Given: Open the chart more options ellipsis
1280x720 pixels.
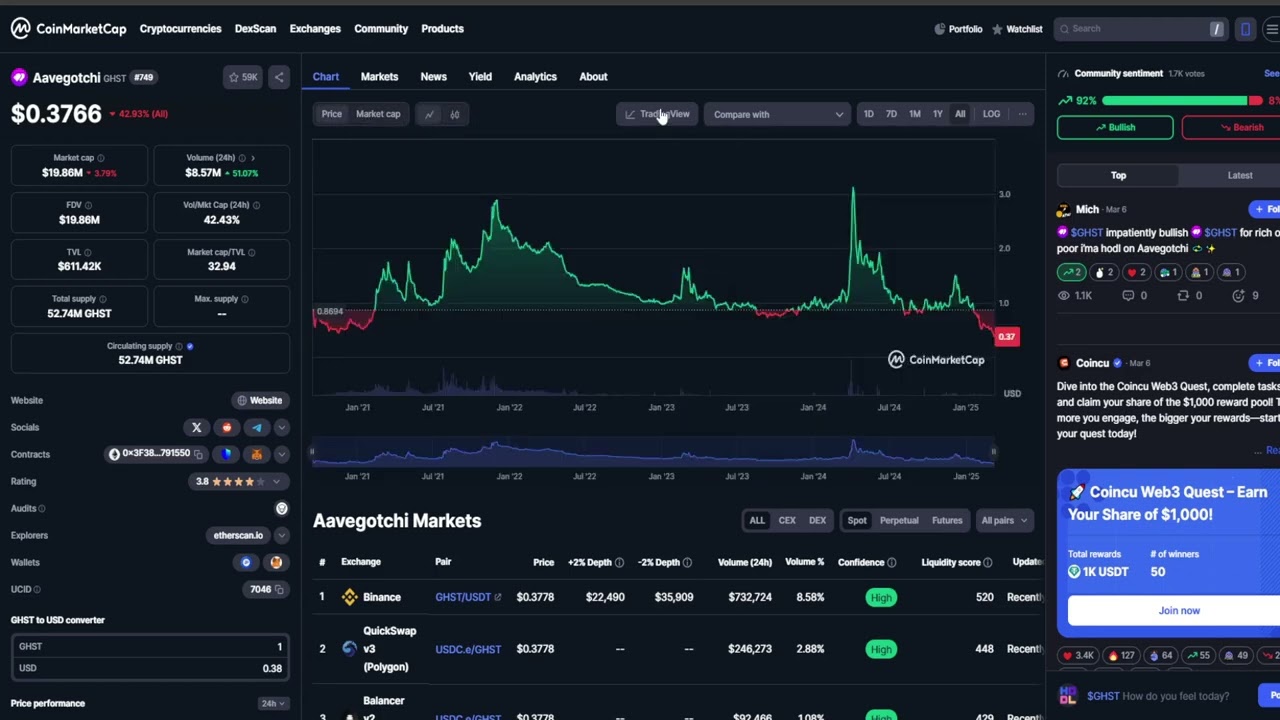Looking at the screenshot, I should tap(1022, 114).
